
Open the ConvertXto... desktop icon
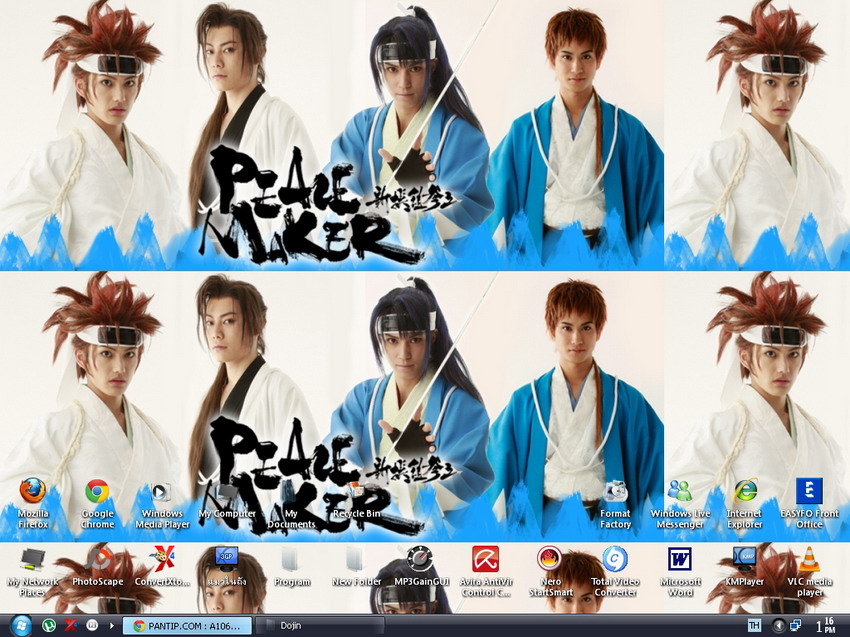pos(162,568)
